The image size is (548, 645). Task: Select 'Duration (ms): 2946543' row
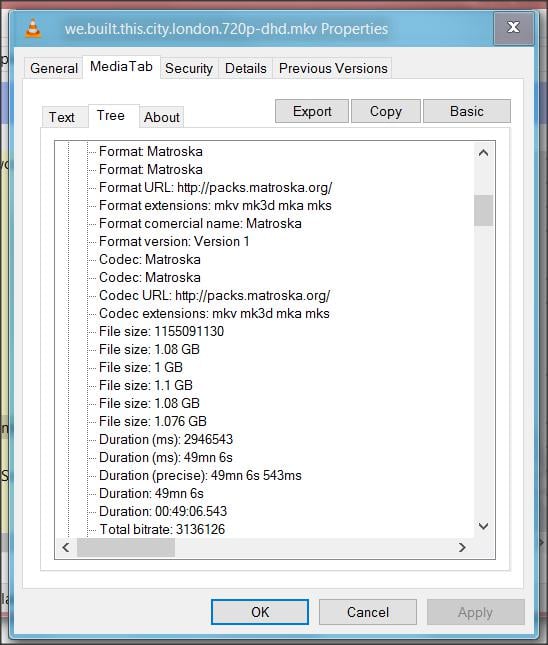(x=166, y=439)
